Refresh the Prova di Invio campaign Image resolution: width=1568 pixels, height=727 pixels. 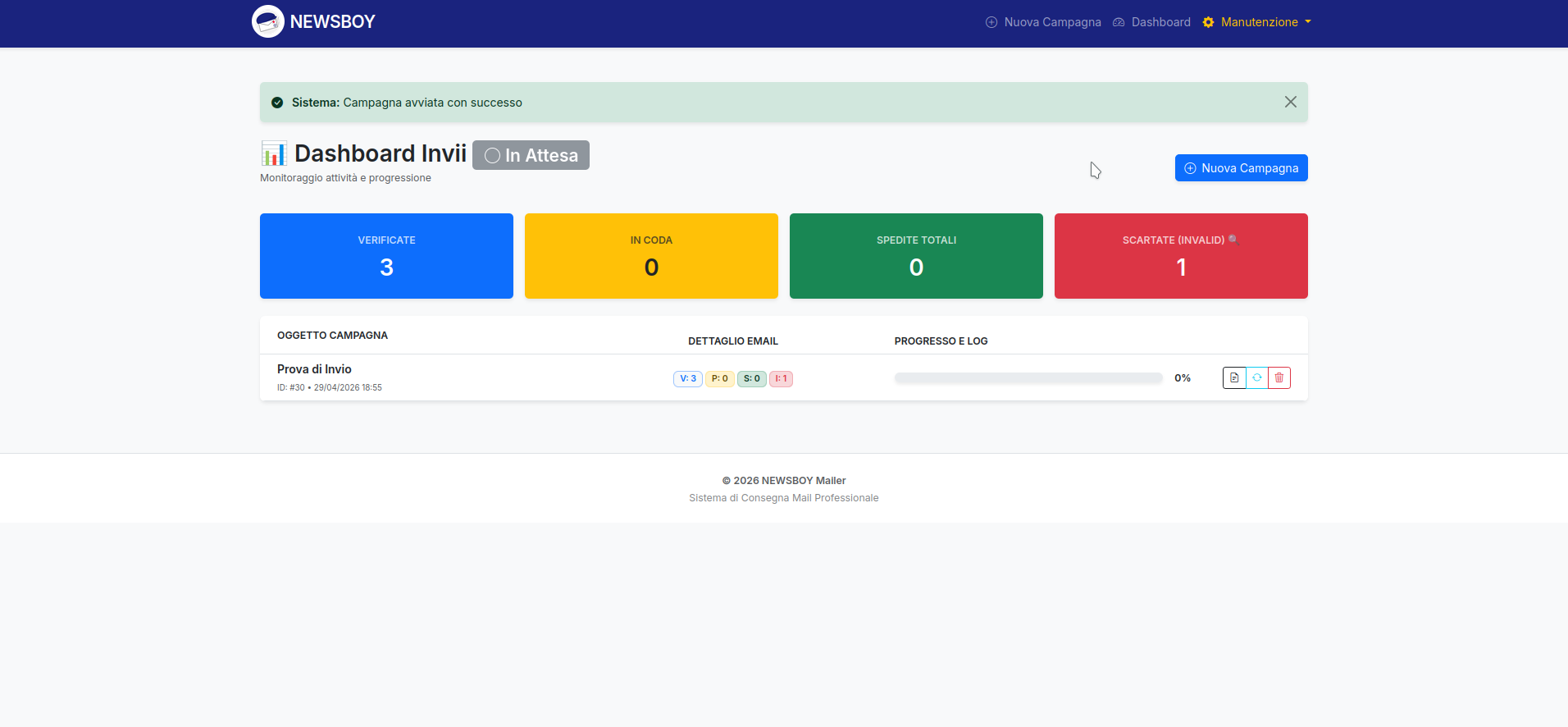(x=1256, y=377)
